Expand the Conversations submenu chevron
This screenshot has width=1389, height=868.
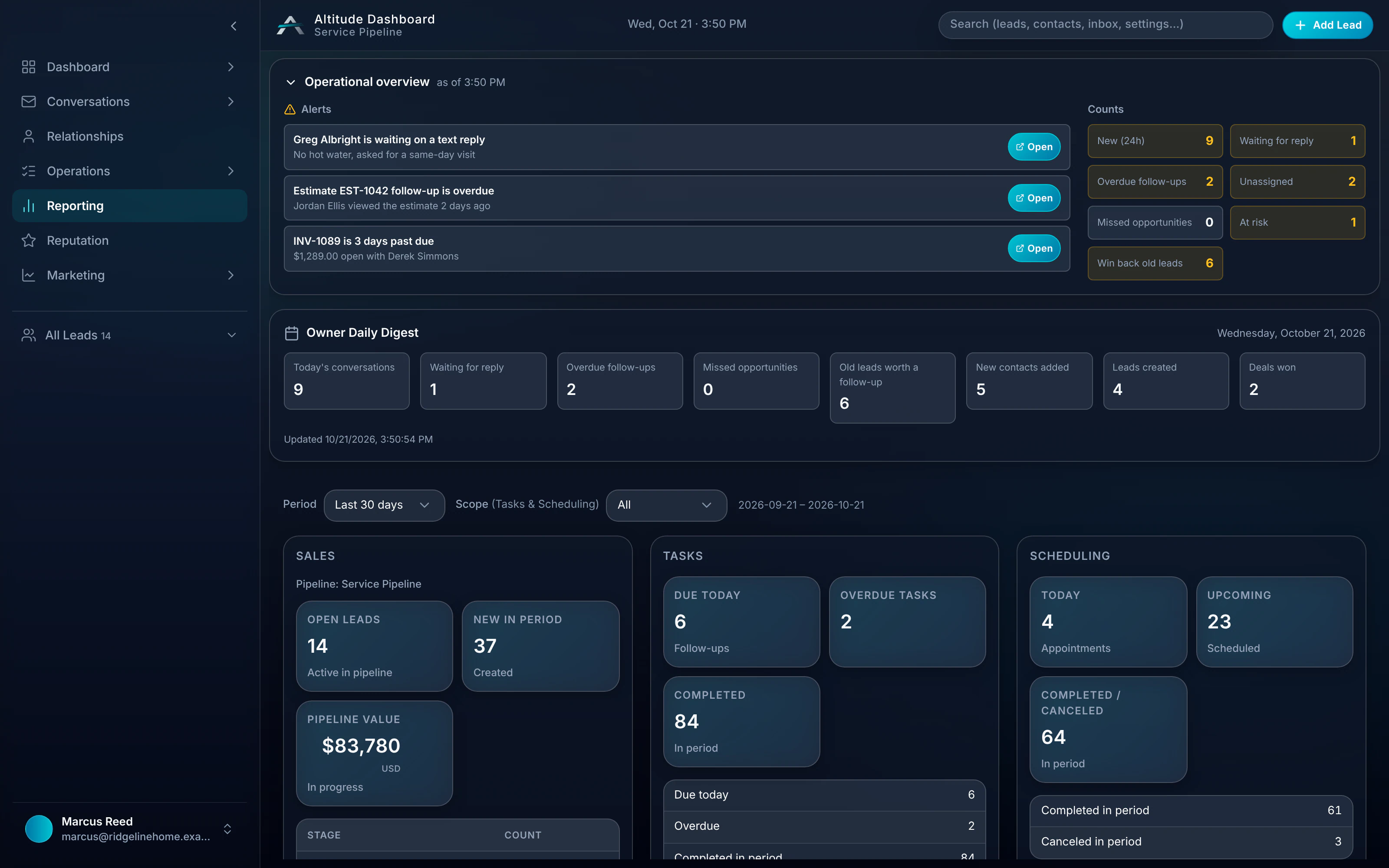coord(231,102)
